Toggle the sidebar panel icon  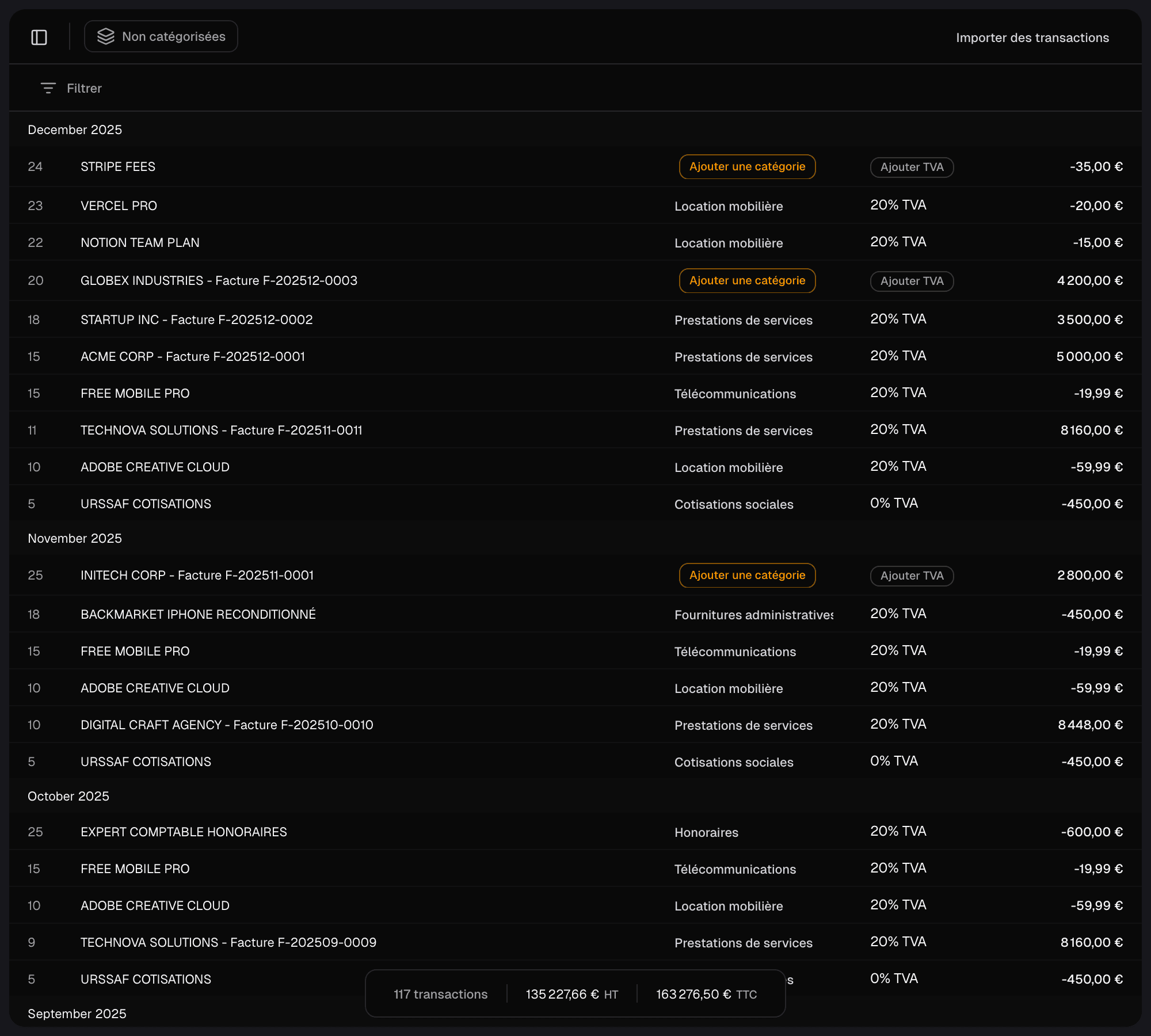[x=39, y=37]
